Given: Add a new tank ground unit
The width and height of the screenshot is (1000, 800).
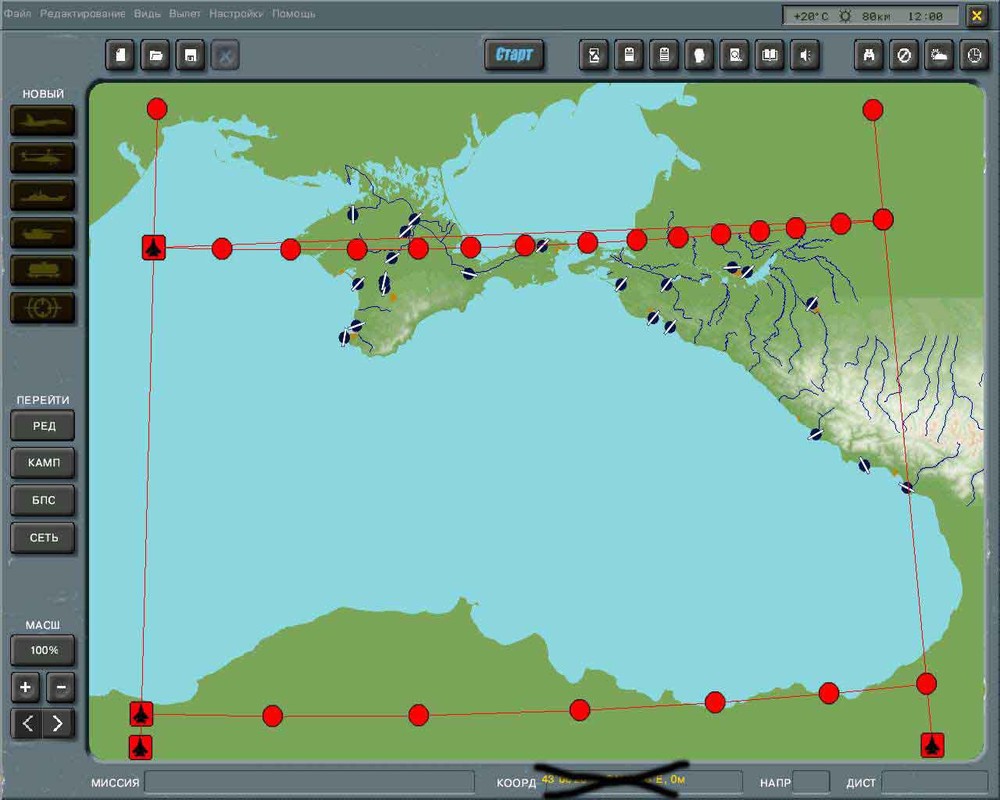Looking at the screenshot, I should tap(43, 233).
